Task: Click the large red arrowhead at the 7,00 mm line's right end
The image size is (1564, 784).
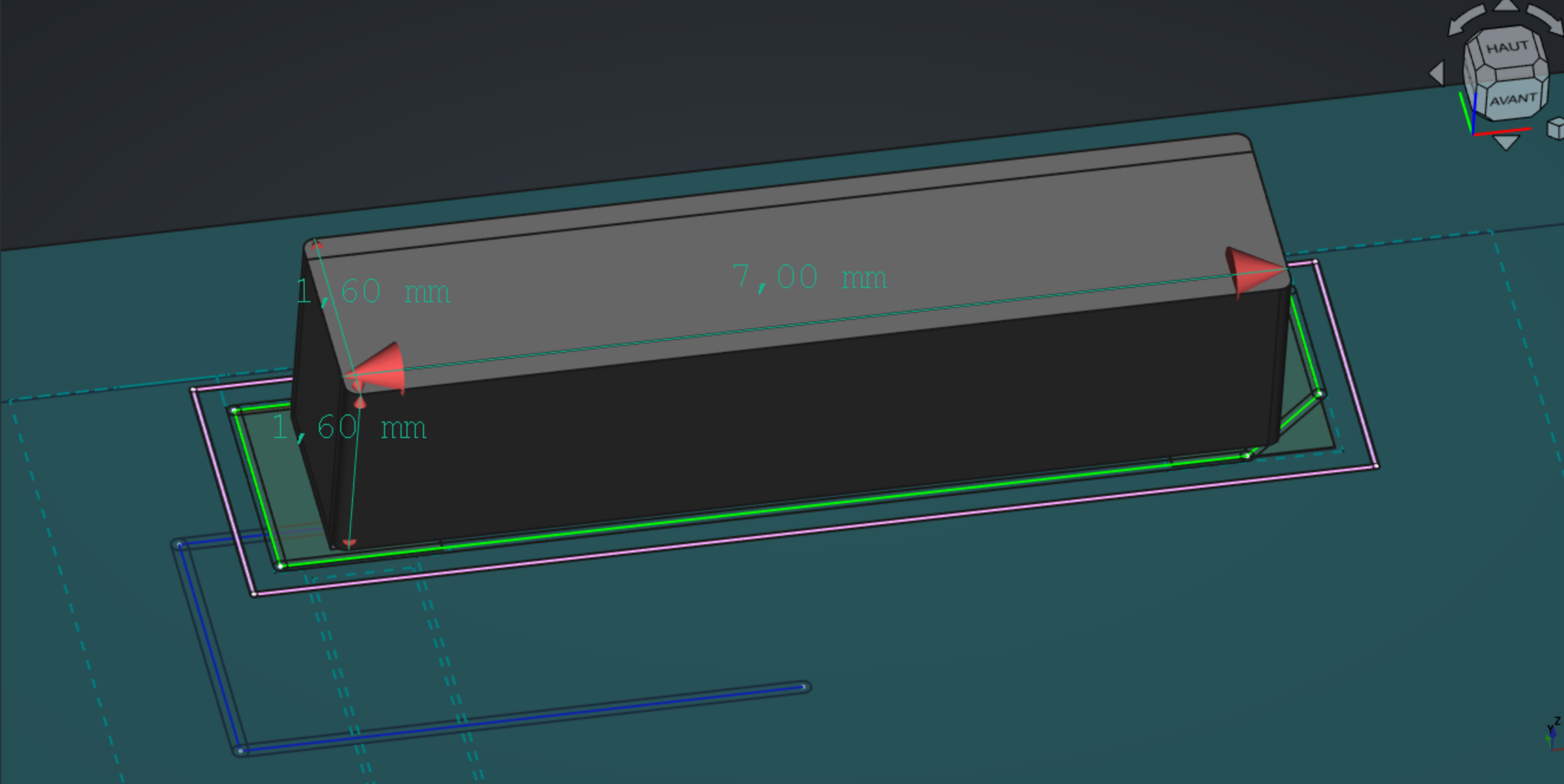Action: pyautogui.click(x=1255, y=272)
